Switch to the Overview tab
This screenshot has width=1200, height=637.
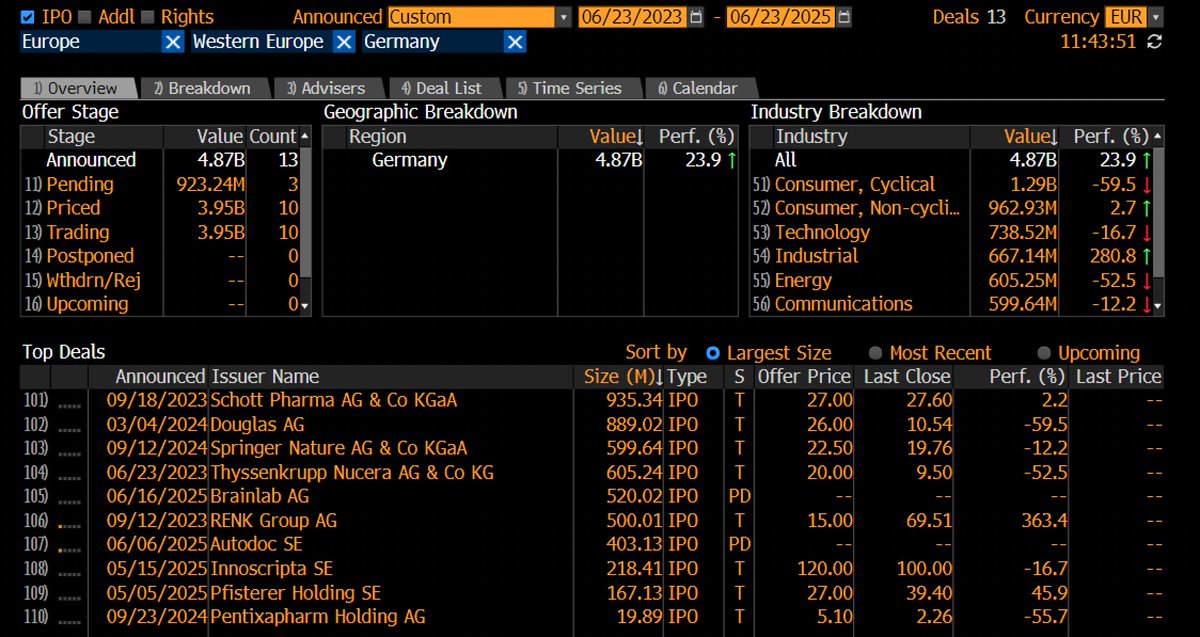coord(77,88)
